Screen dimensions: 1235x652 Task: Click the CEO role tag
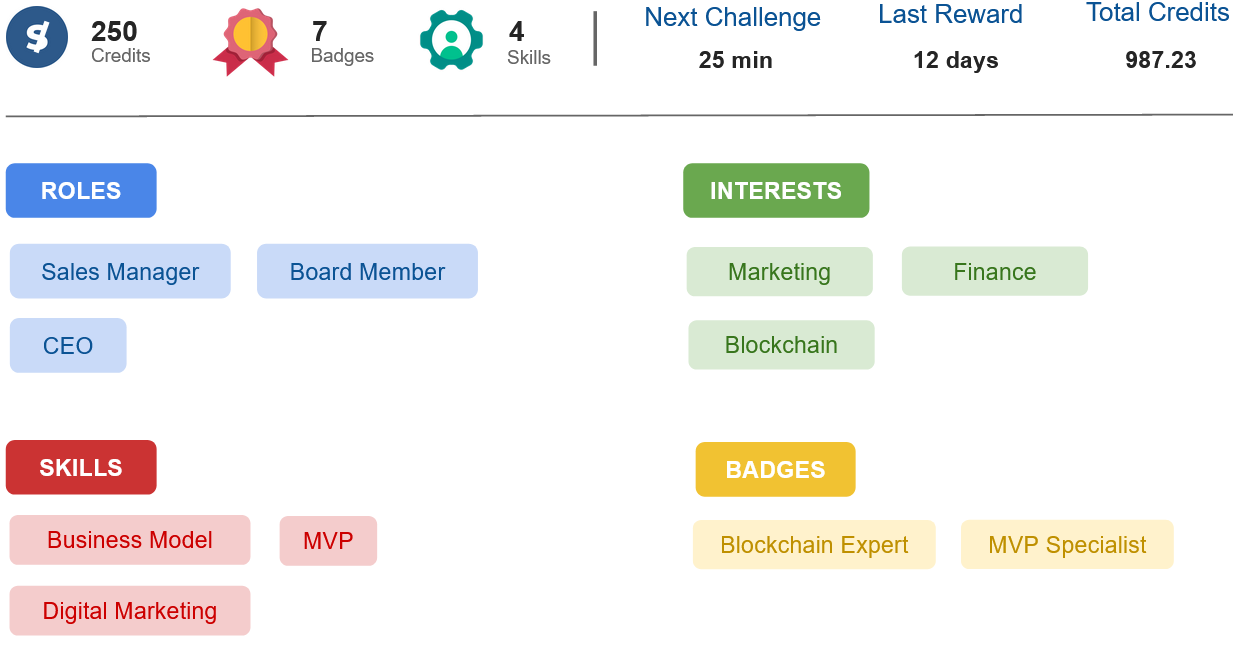[68, 346]
